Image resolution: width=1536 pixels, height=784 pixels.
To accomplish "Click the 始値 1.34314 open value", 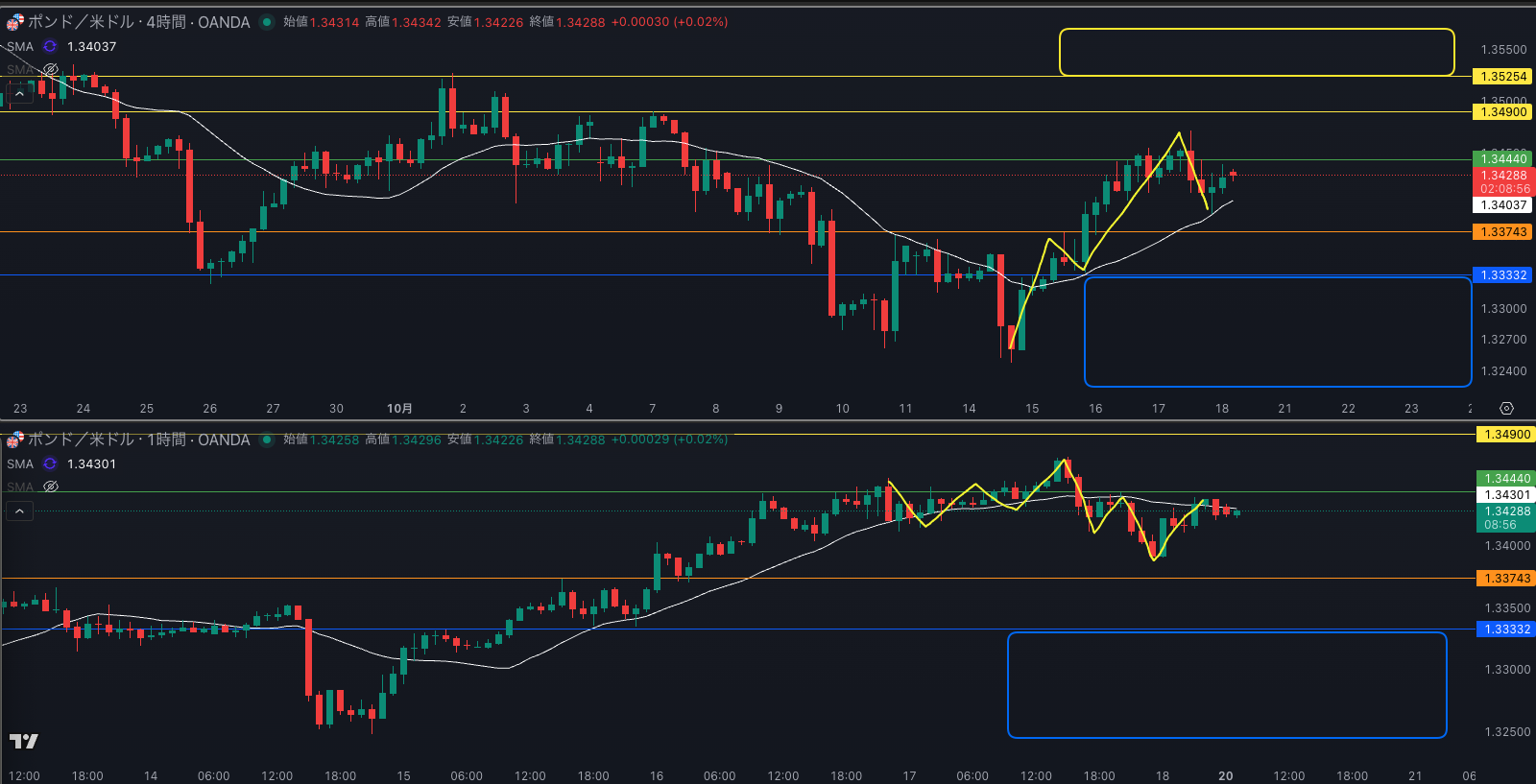I will coord(321,22).
